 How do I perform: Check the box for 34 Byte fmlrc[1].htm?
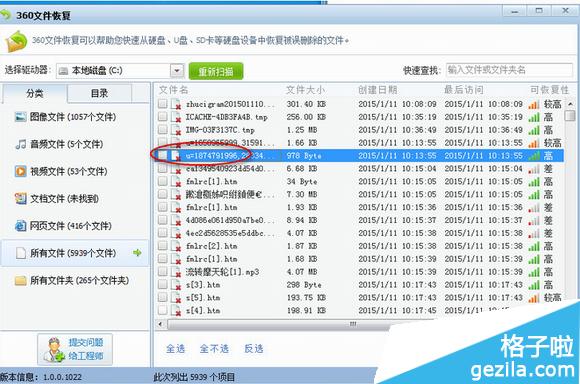(162, 181)
